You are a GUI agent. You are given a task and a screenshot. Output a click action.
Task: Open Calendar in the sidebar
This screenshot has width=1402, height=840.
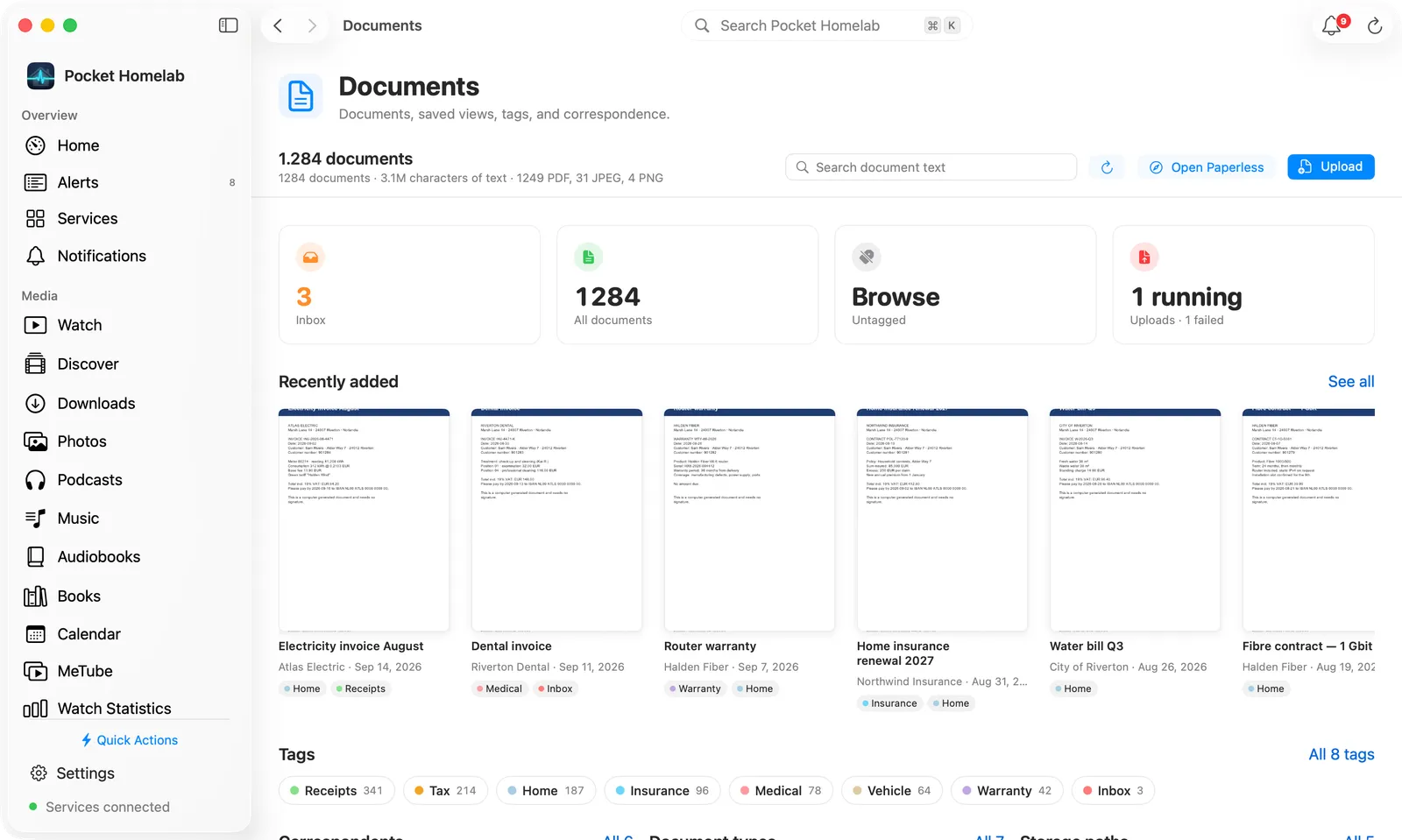(130, 634)
